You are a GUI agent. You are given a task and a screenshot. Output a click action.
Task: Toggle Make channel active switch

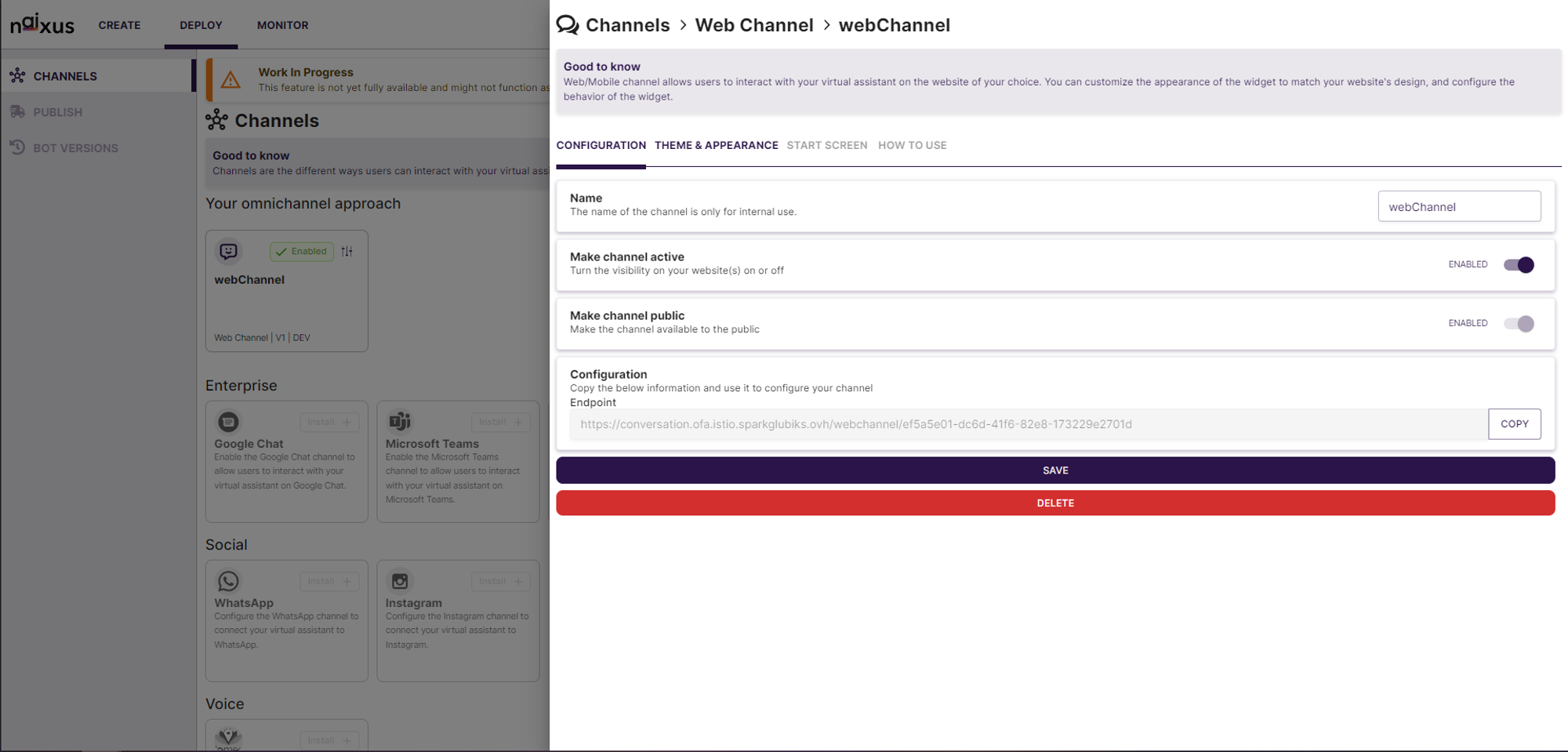click(x=1519, y=265)
